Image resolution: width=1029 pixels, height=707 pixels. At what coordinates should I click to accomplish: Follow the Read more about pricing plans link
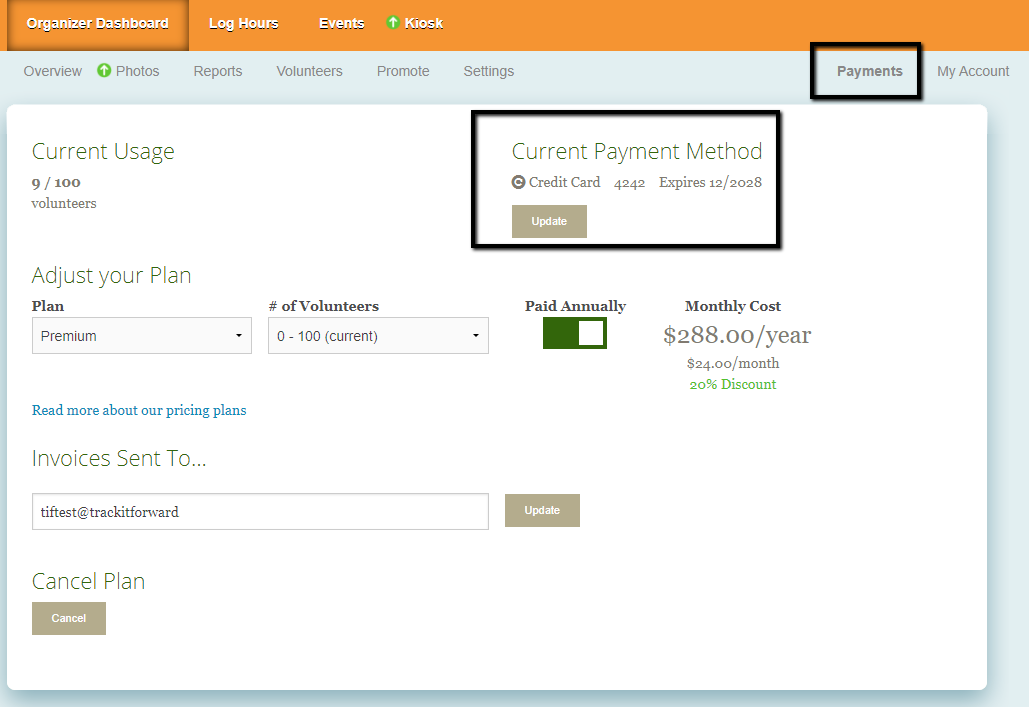point(139,410)
